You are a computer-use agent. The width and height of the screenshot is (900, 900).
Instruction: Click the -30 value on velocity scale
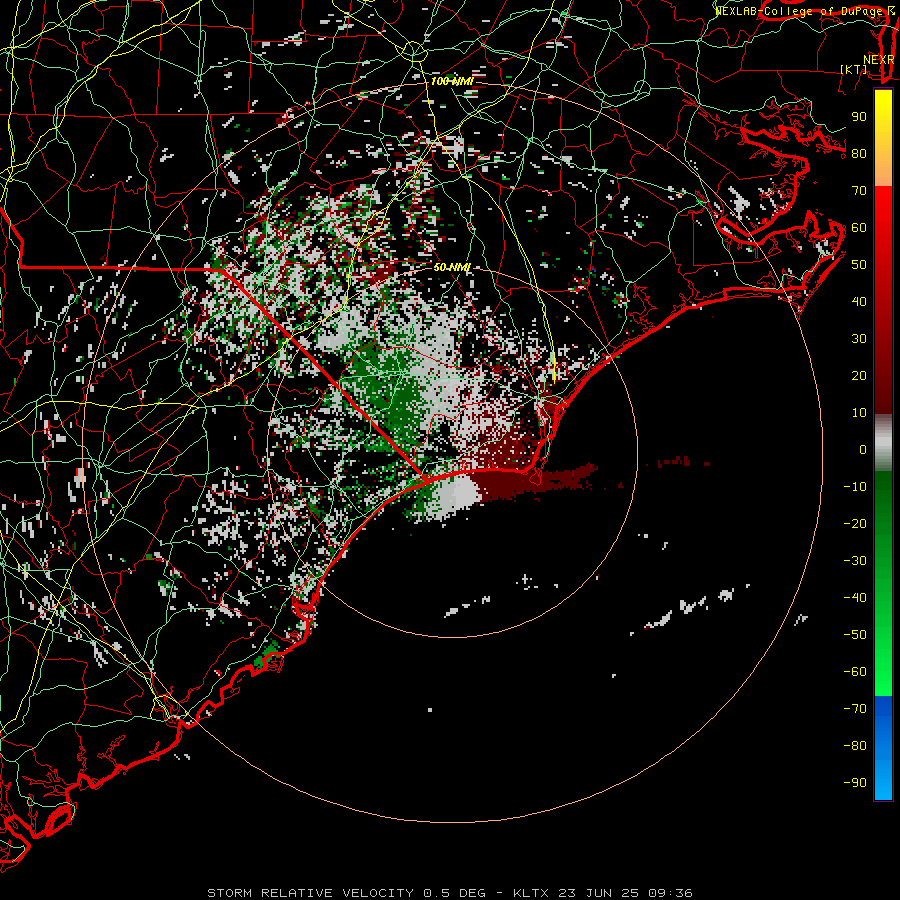coord(855,561)
